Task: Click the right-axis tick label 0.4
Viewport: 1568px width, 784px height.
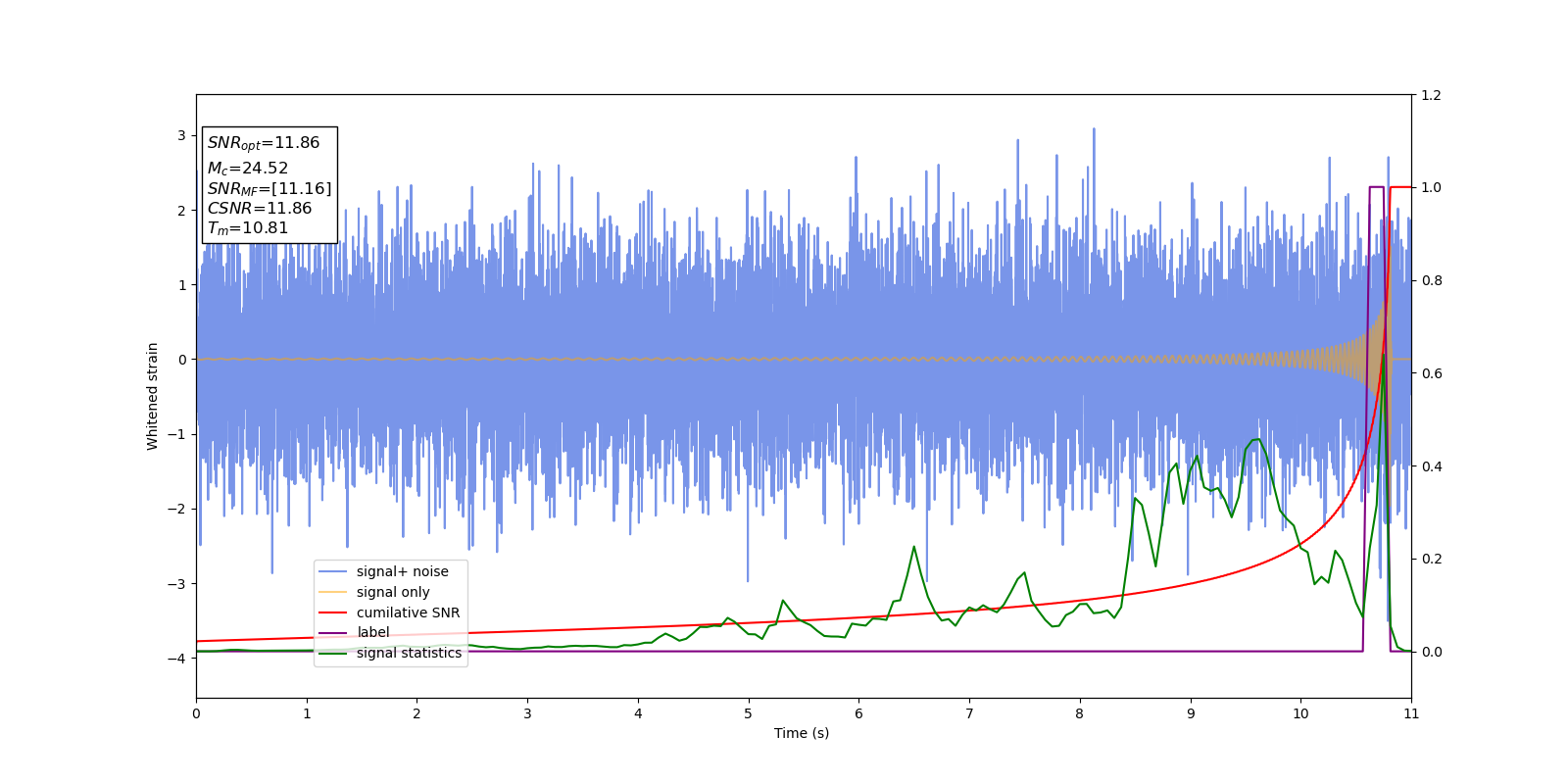Action: click(1431, 466)
